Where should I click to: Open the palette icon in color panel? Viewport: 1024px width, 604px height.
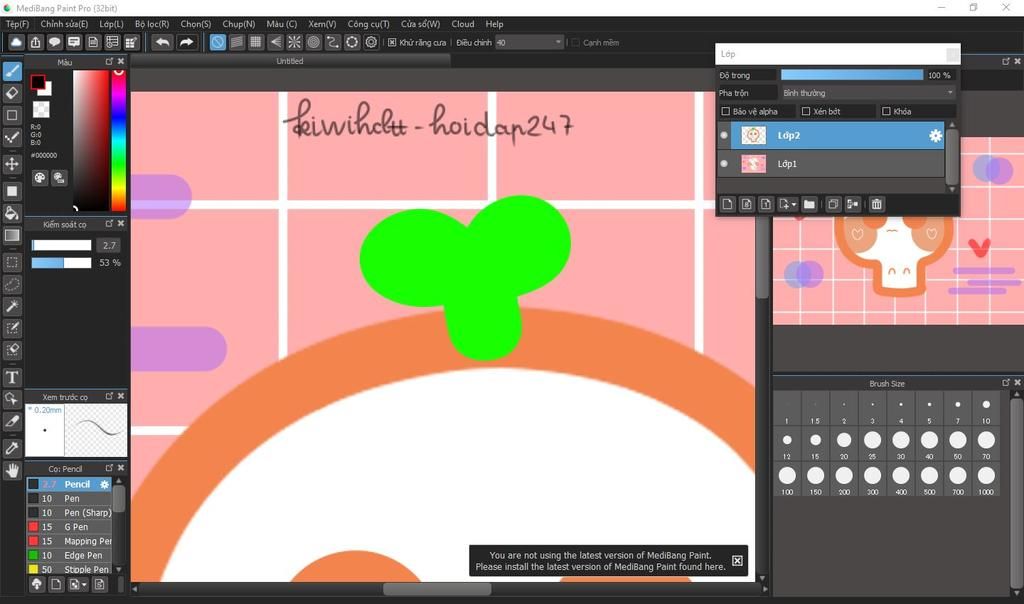(40, 178)
